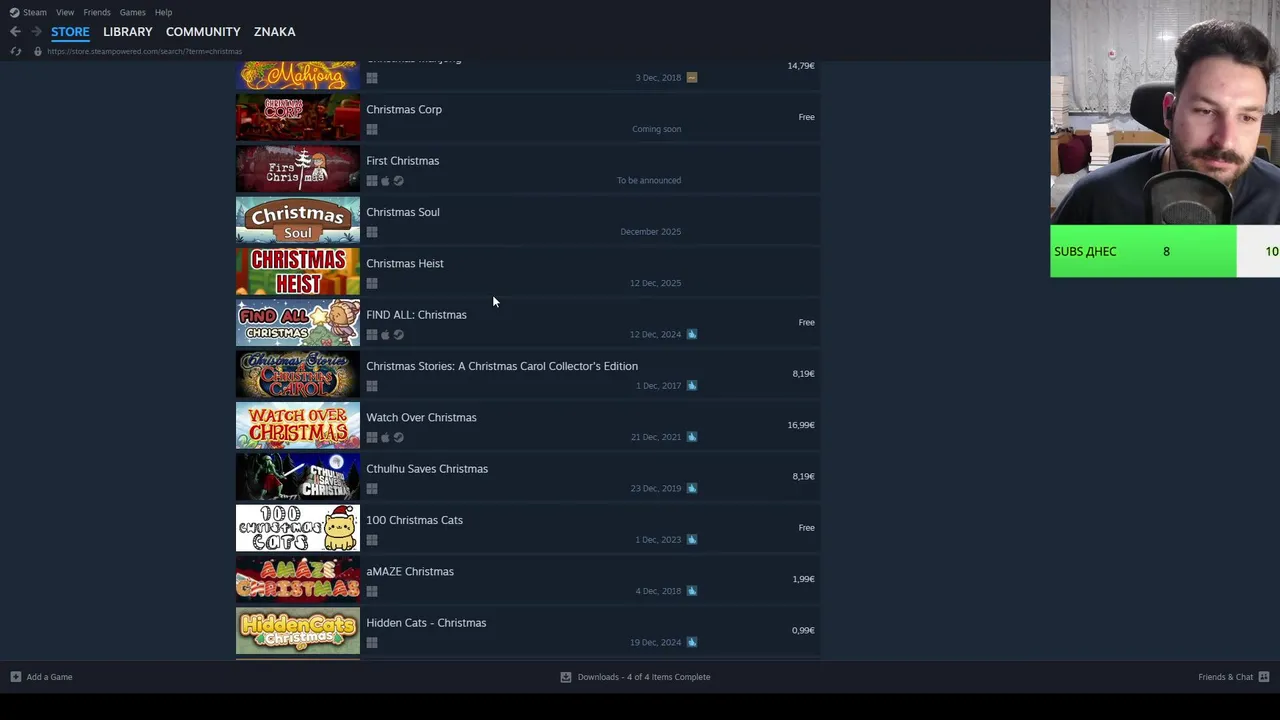Image resolution: width=1280 pixels, height=720 pixels.
Task: Click the Steam logo icon in menu bar
Action: tap(14, 12)
